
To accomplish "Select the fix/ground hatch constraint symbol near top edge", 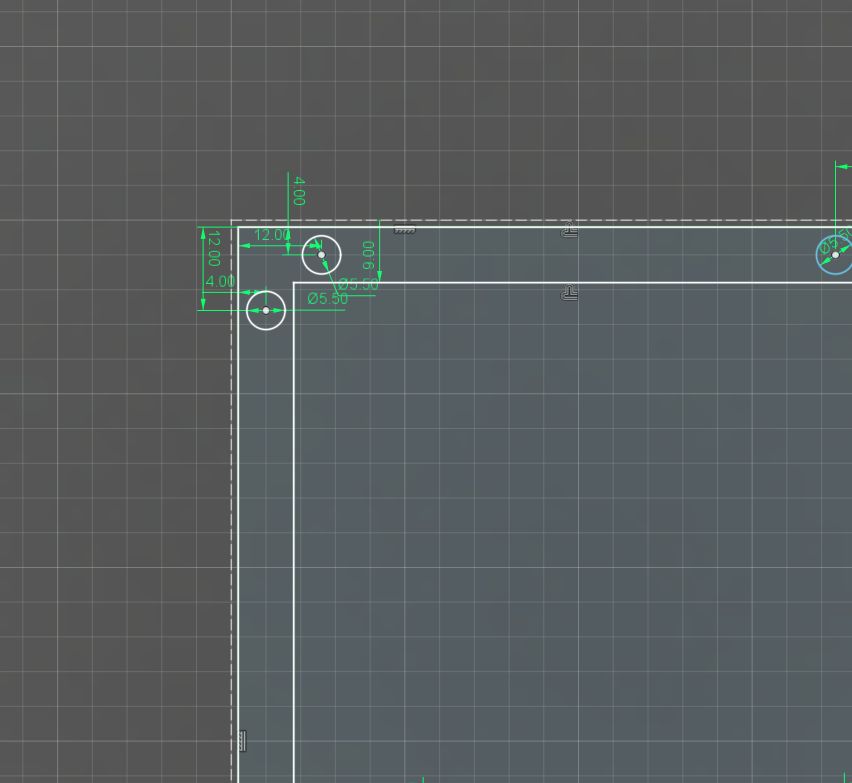I will click(403, 228).
